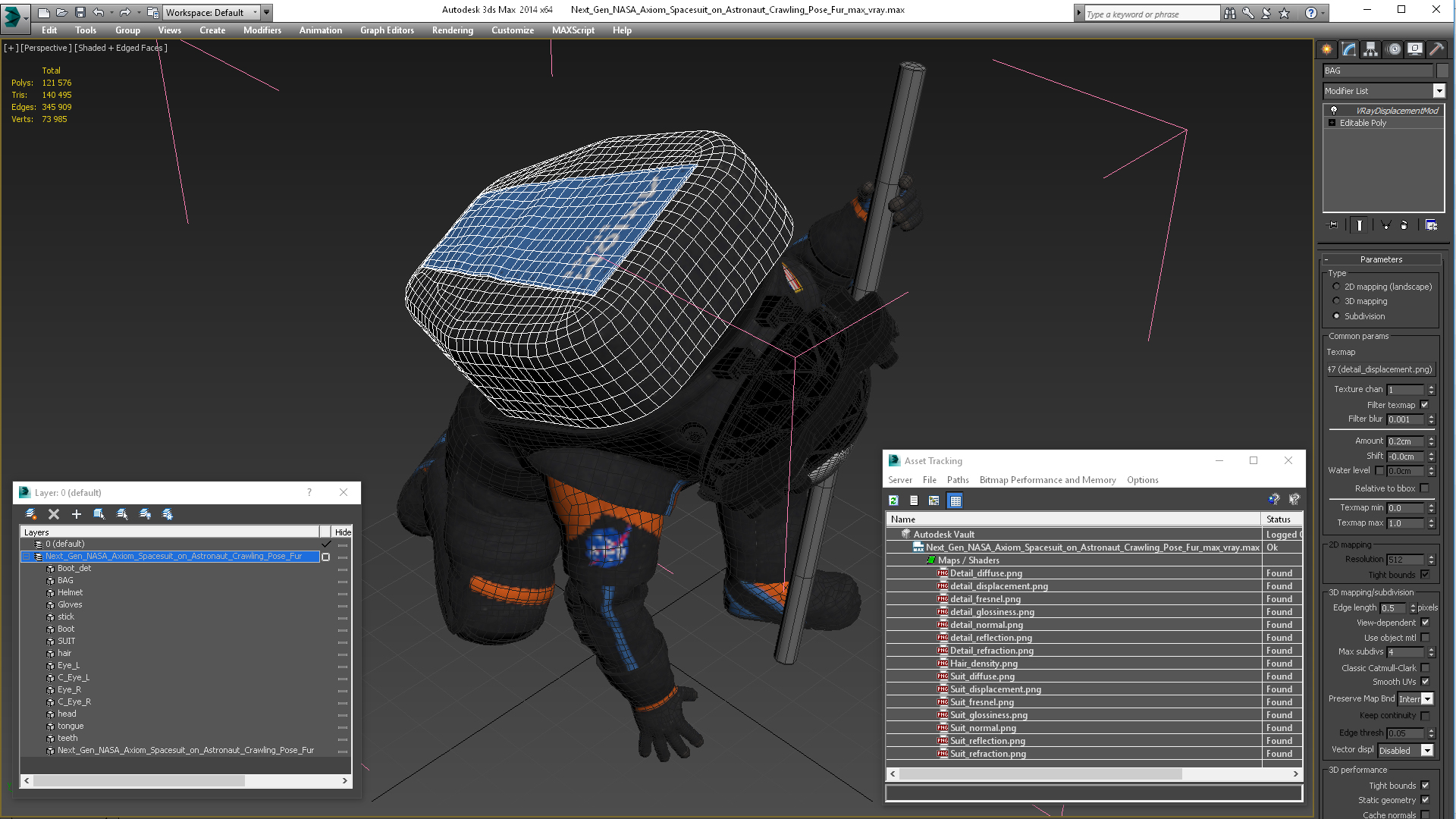Open the Create command panel tab

(1326, 49)
